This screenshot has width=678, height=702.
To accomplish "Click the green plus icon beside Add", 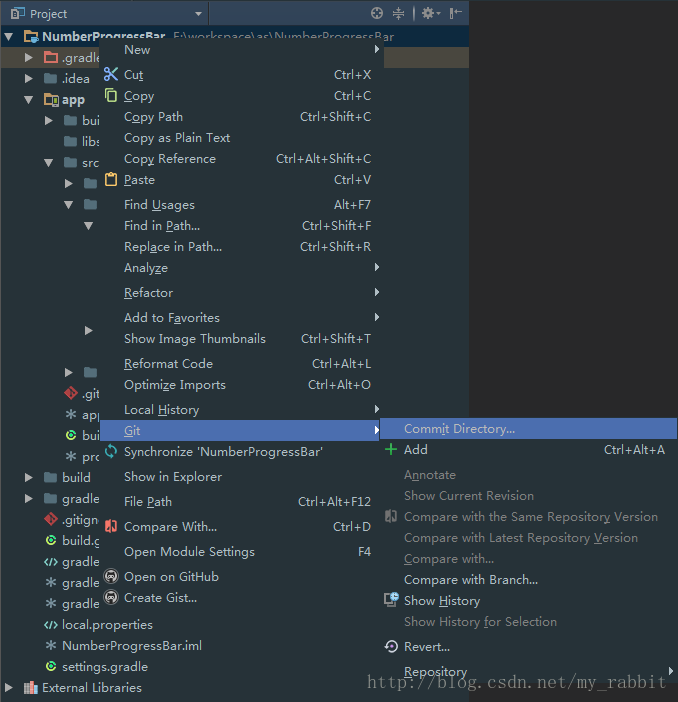I will tap(391, 449).
